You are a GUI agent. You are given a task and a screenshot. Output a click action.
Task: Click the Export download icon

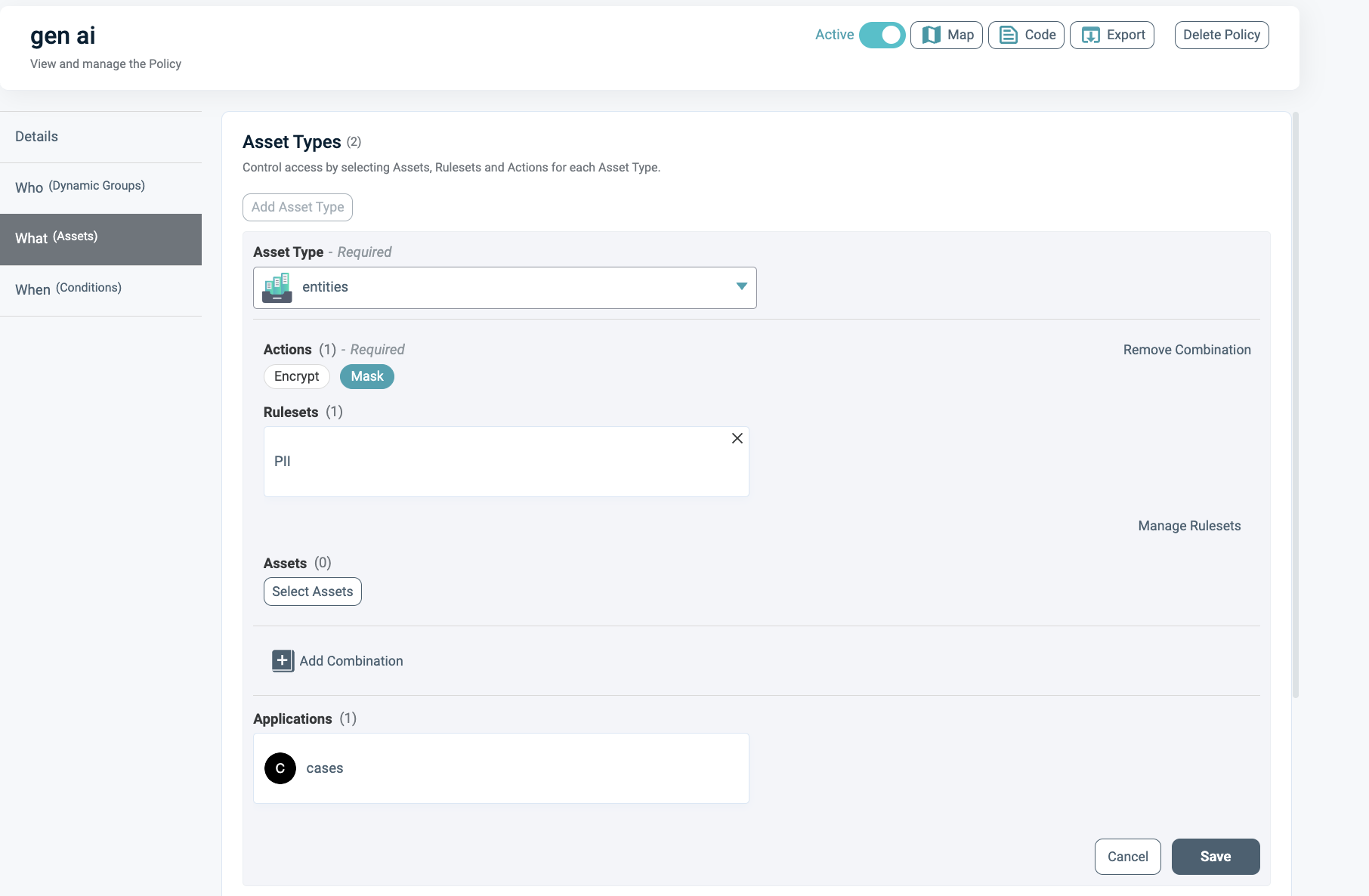tap(1091, 35)
